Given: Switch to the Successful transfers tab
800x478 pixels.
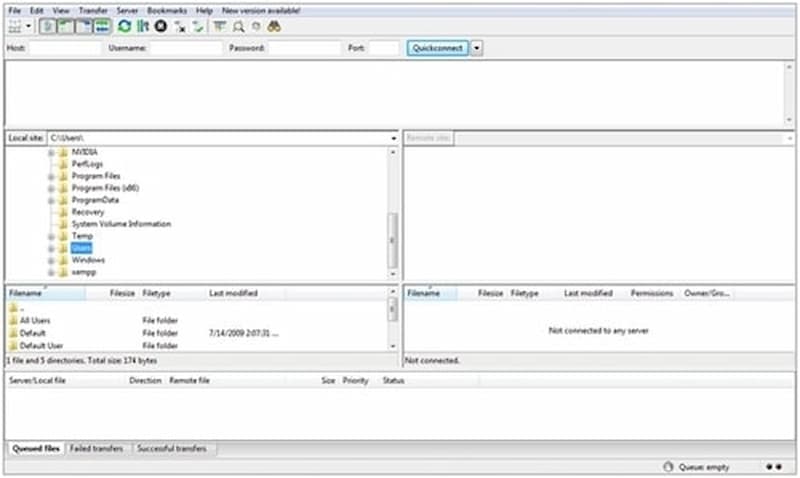Looking at the screenshot, I should coord(172,449).
